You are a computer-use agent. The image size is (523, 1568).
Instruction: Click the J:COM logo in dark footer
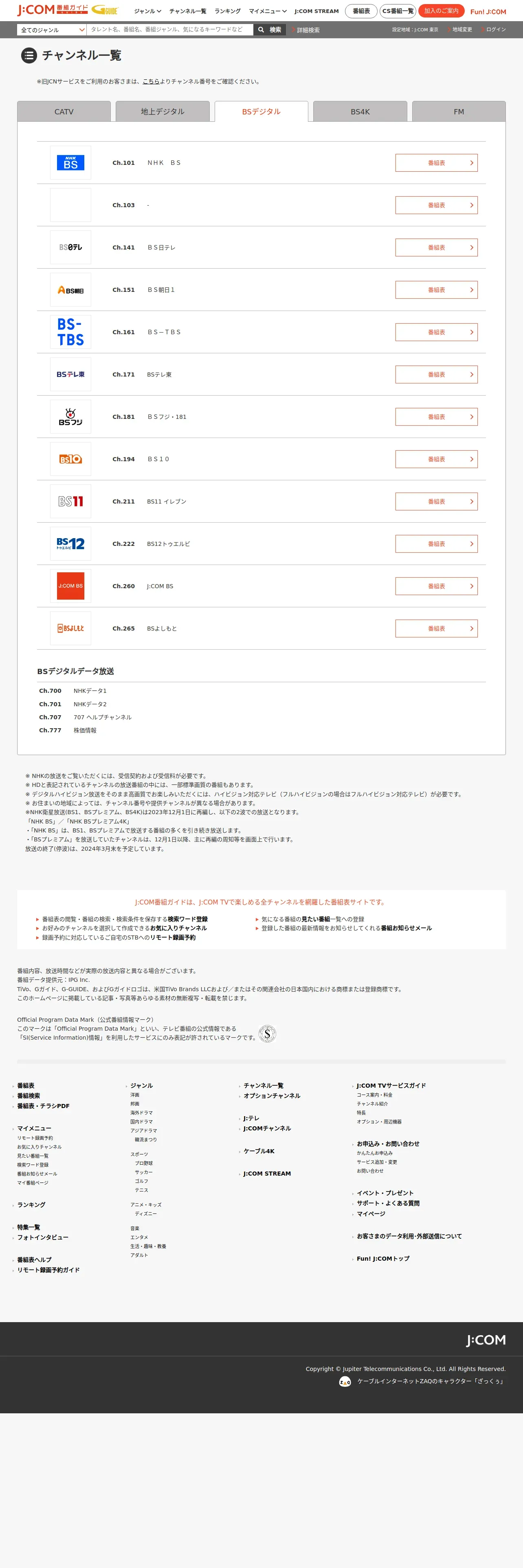[x=486, y=1340]
